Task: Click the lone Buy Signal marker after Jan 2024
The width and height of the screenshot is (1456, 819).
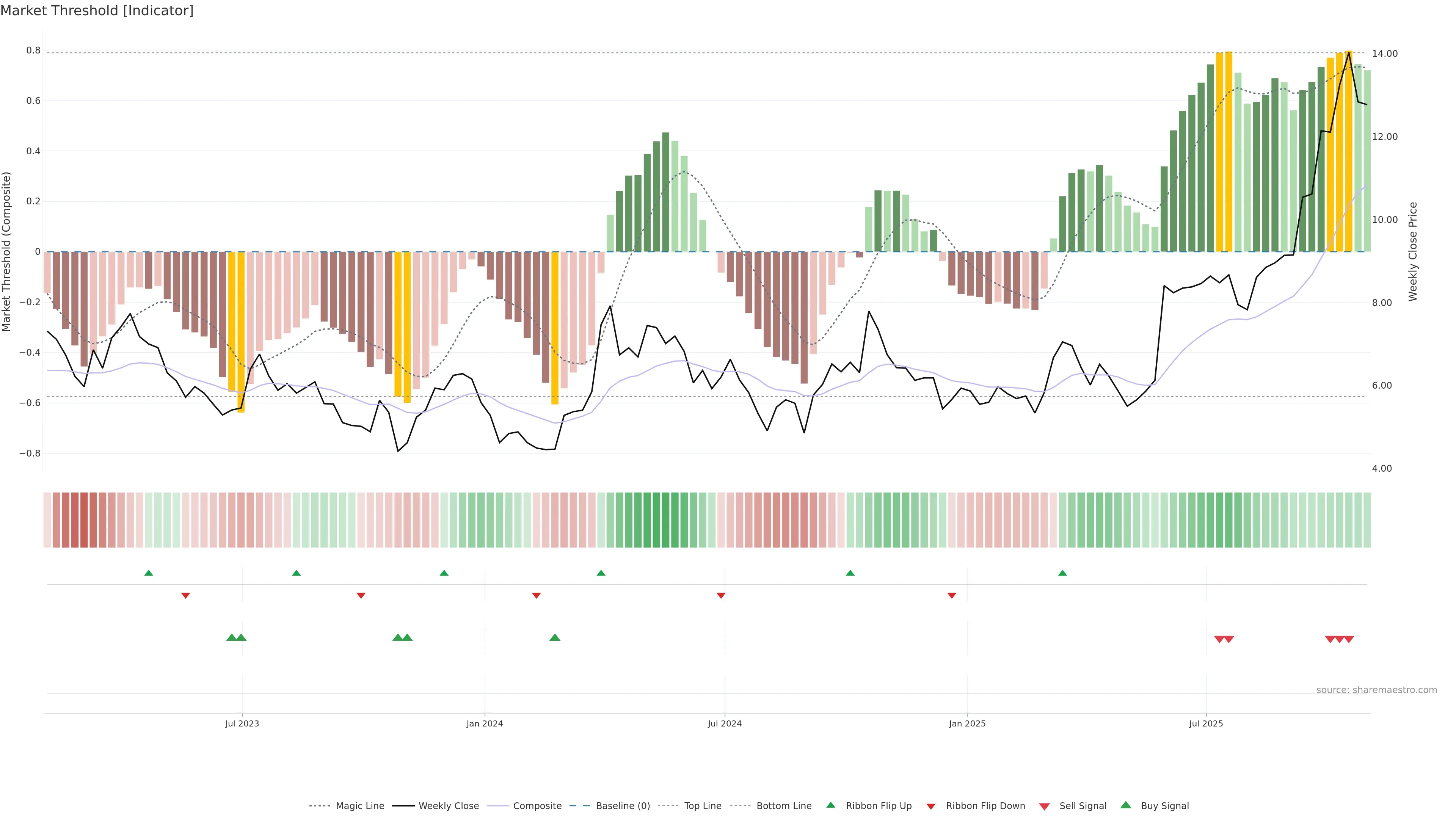Action: click(554, 637)
